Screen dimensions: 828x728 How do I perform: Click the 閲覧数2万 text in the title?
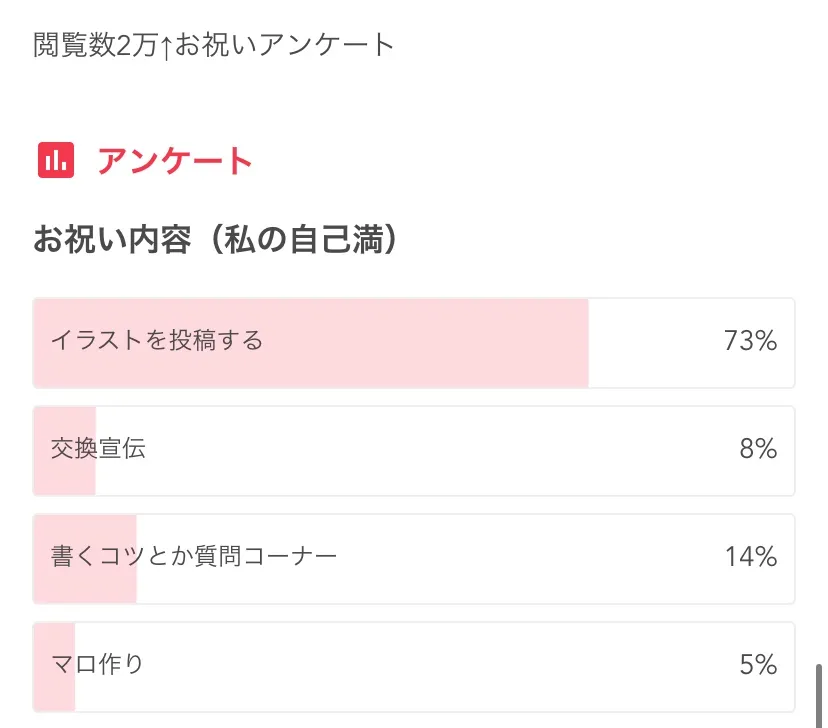(96, 45)
